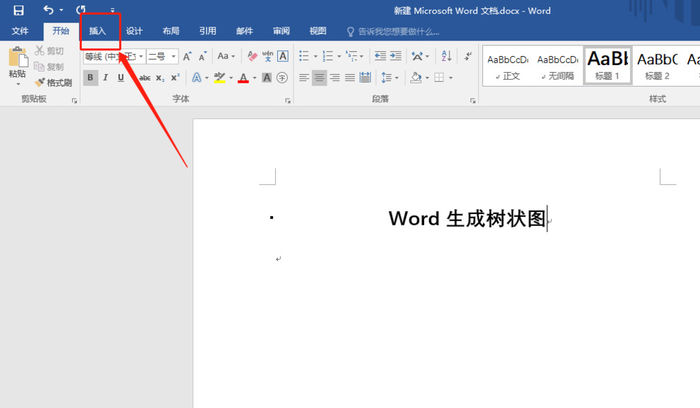
Task: Toggle Italic formatting
Action: [x=105, y=78]
